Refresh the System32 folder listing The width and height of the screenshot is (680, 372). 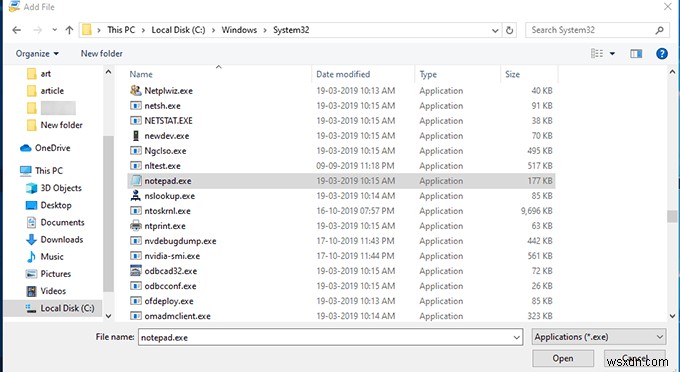(x=510, y=30)
